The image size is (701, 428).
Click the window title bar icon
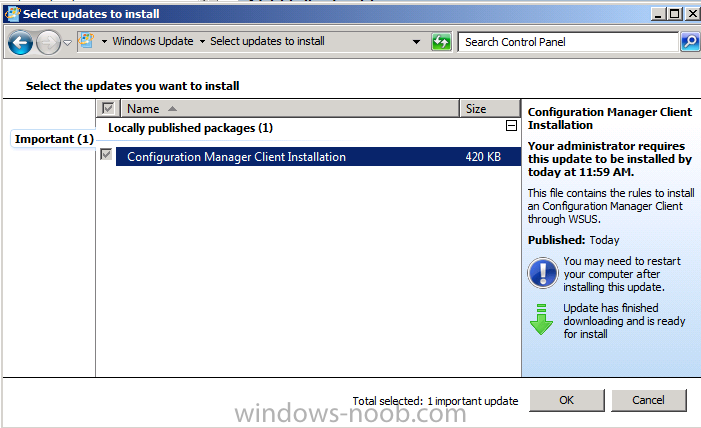click(x=13, y=14)
